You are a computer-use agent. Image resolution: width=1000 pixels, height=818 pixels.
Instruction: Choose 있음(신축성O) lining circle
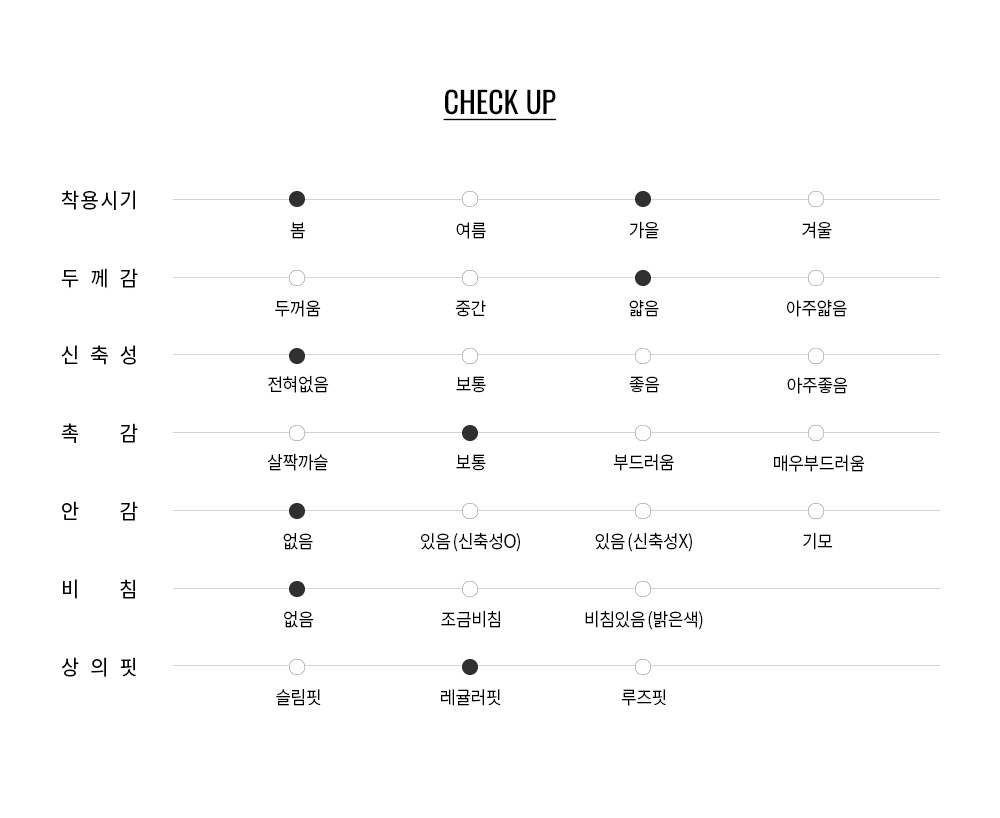pos(470,511)
